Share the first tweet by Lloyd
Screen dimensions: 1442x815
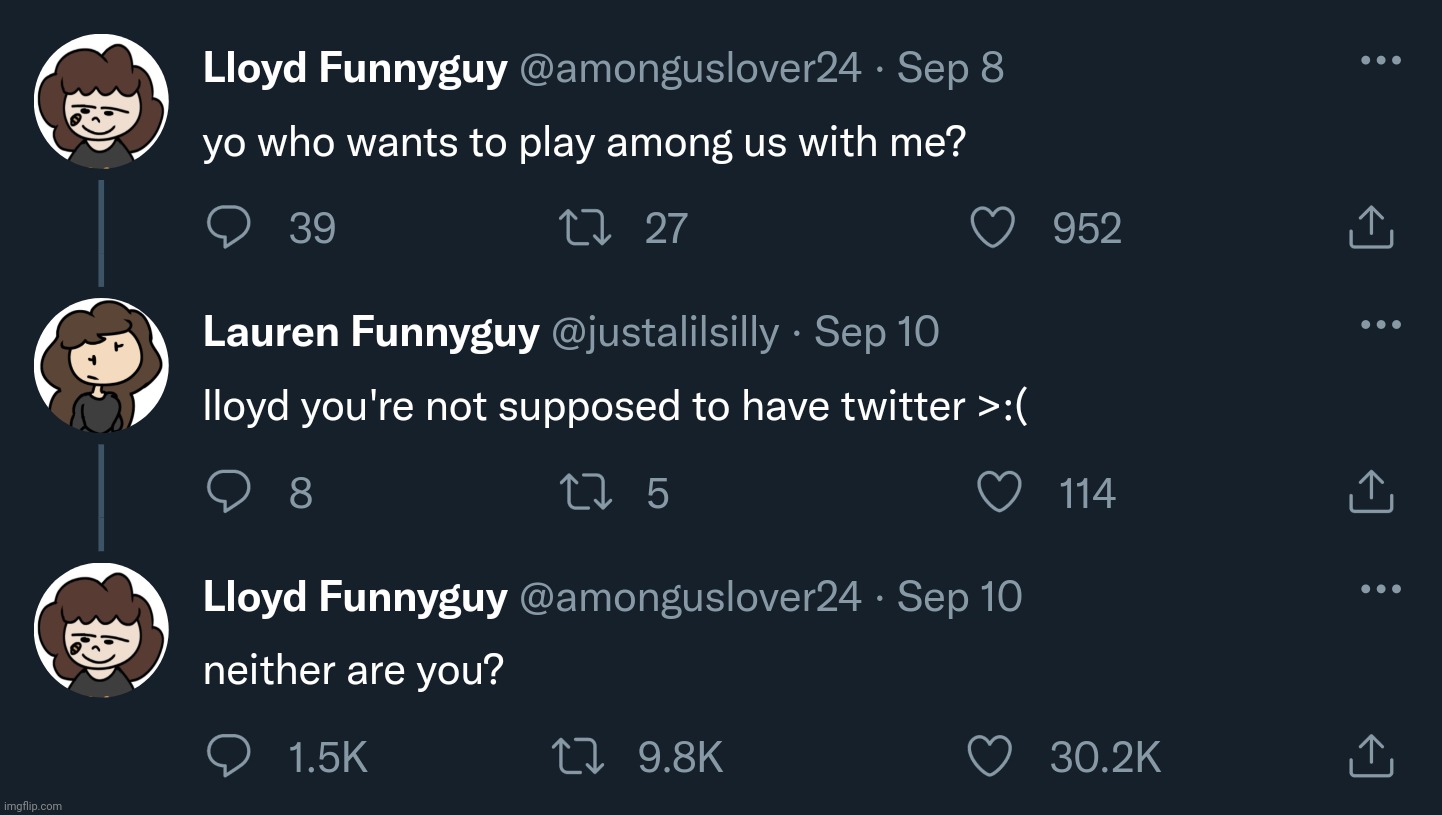1371,228
